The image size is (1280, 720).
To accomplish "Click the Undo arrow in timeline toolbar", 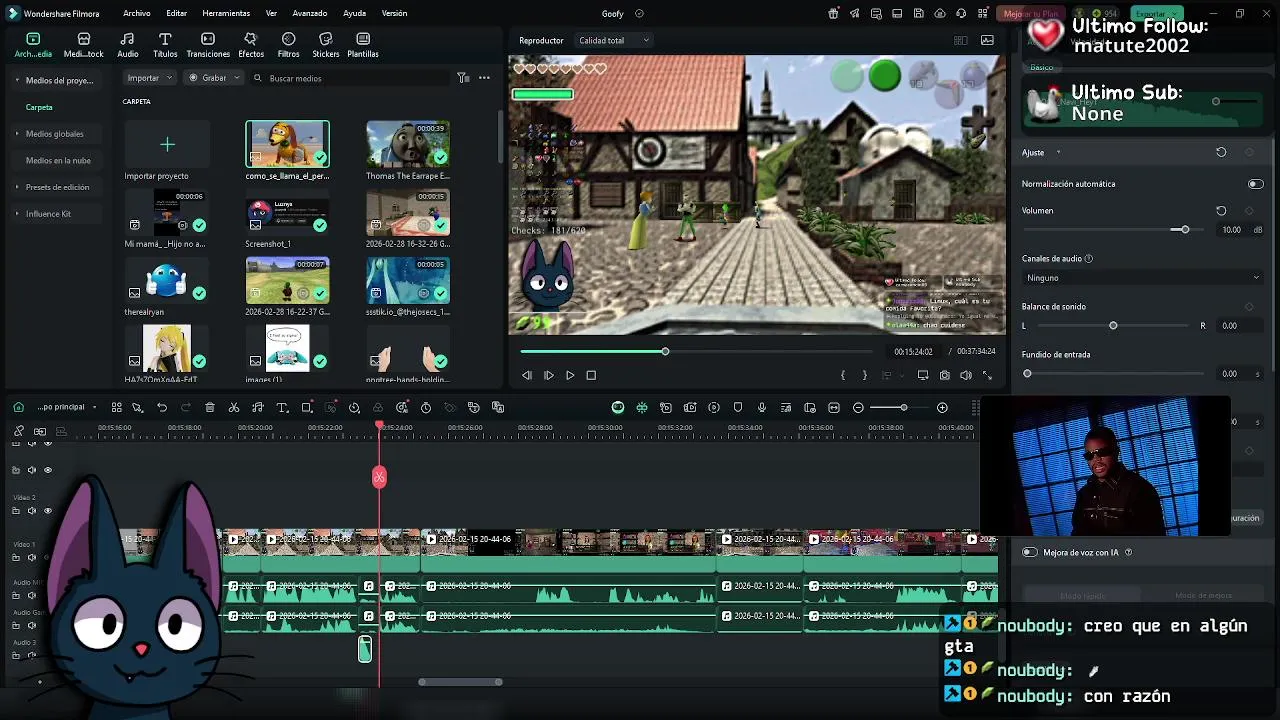I will point(162,408).
